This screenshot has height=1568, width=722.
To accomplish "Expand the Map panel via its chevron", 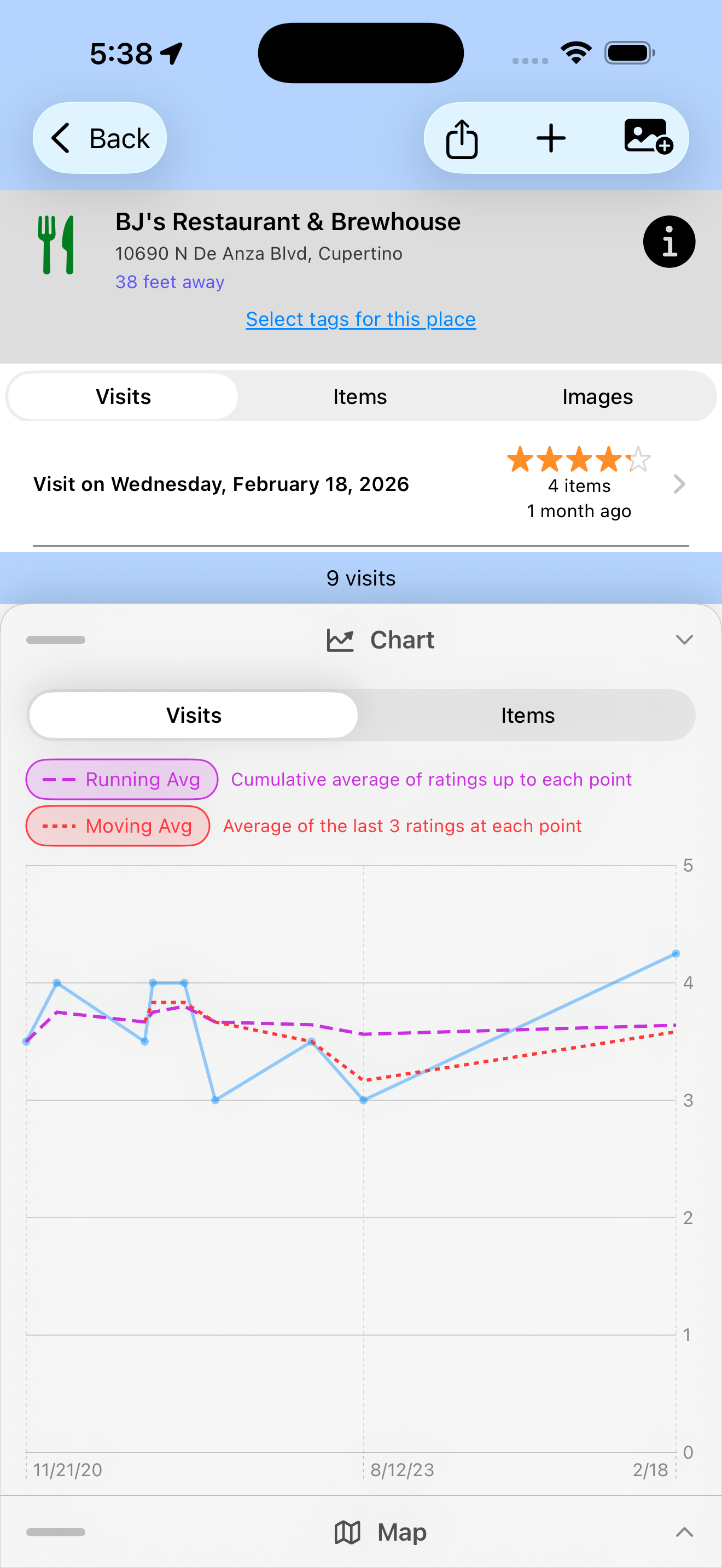I will (684, 1531).
